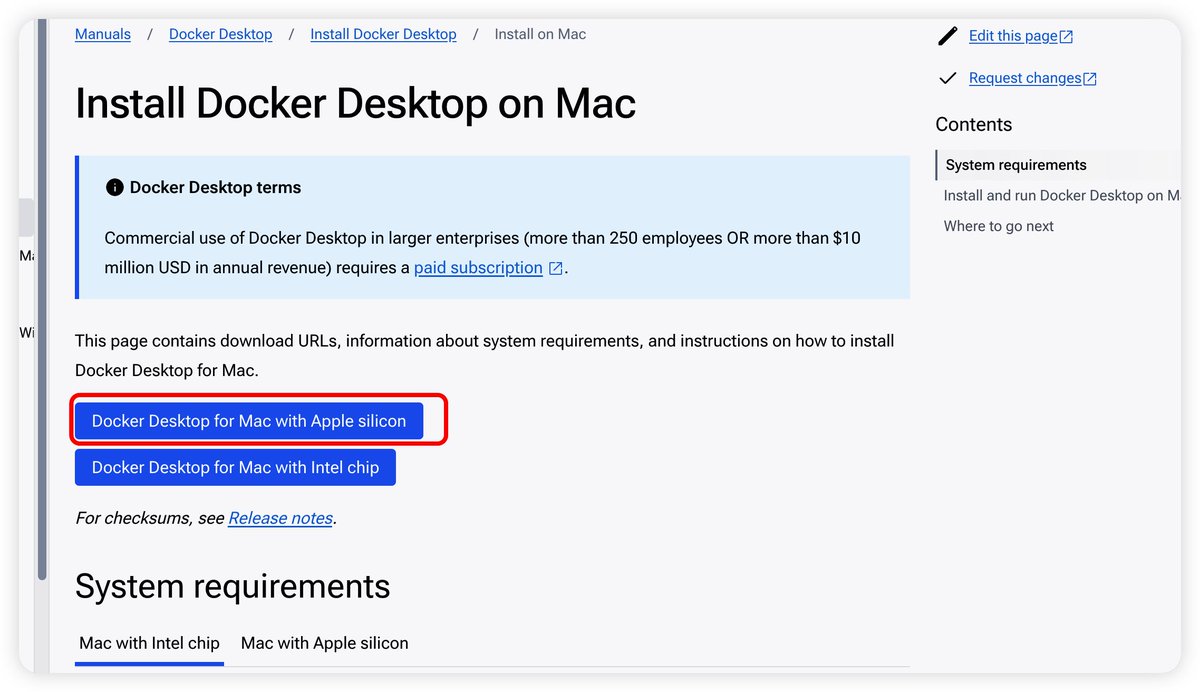Click the System requirements heading
Screen dimensions: 1200x692
click(233, 586)
